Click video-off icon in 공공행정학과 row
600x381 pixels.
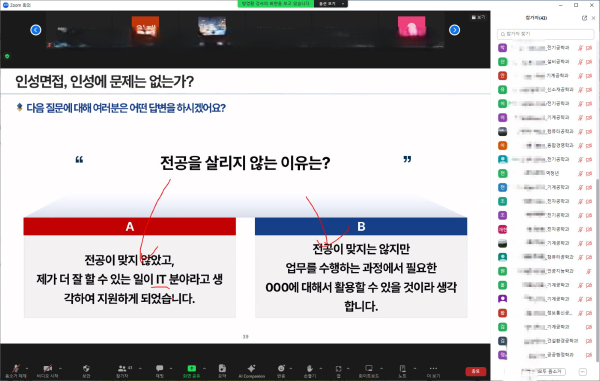pos(589,355)
